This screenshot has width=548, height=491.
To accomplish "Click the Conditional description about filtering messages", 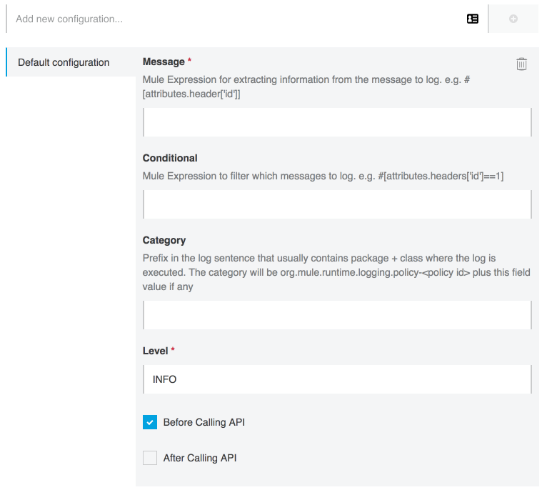I will pos(323,176).
